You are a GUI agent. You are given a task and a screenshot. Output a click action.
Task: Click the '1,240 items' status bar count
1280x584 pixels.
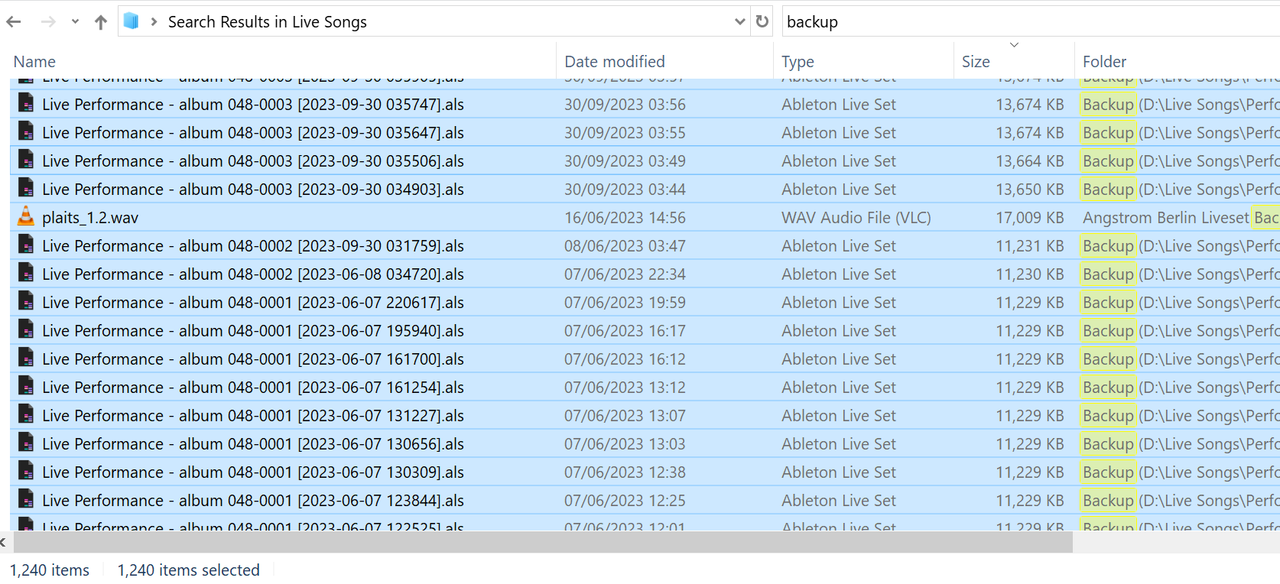coord(49,570)
